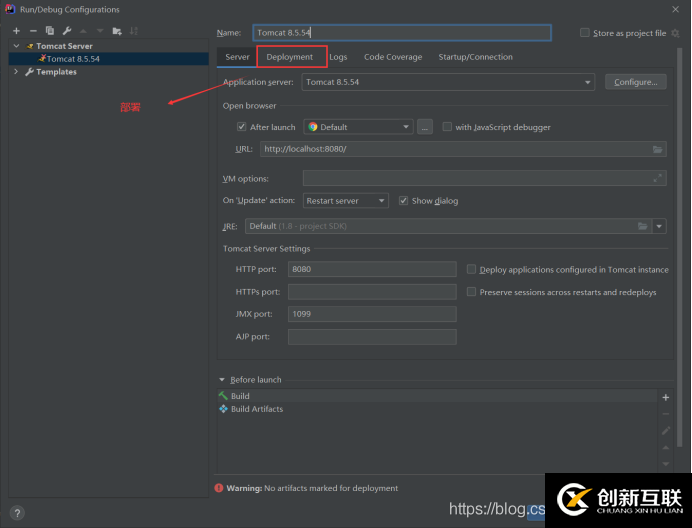Switch to the Server tab
This screenshot has height=528, width=692.
pos(237,57)
